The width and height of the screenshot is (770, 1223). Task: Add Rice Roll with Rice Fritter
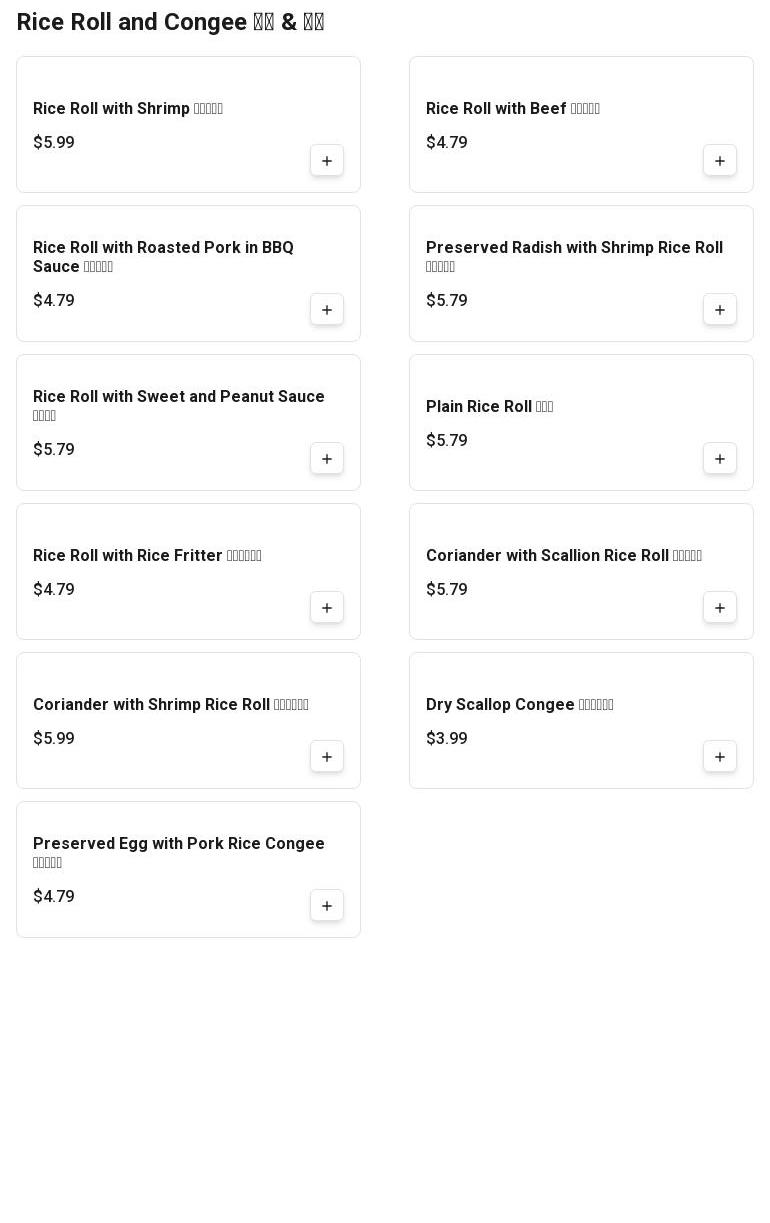(327, 608)
